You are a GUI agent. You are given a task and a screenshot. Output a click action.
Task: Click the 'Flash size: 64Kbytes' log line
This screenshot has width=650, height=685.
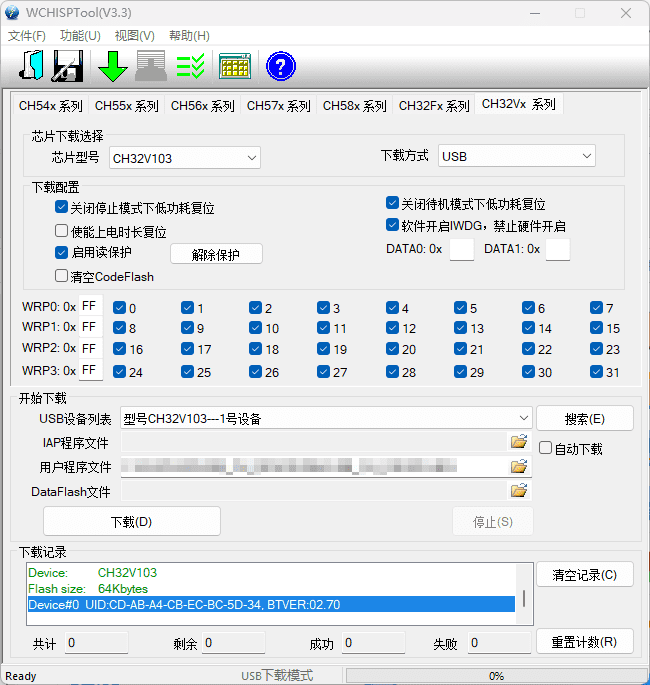(x=88, y=588)
